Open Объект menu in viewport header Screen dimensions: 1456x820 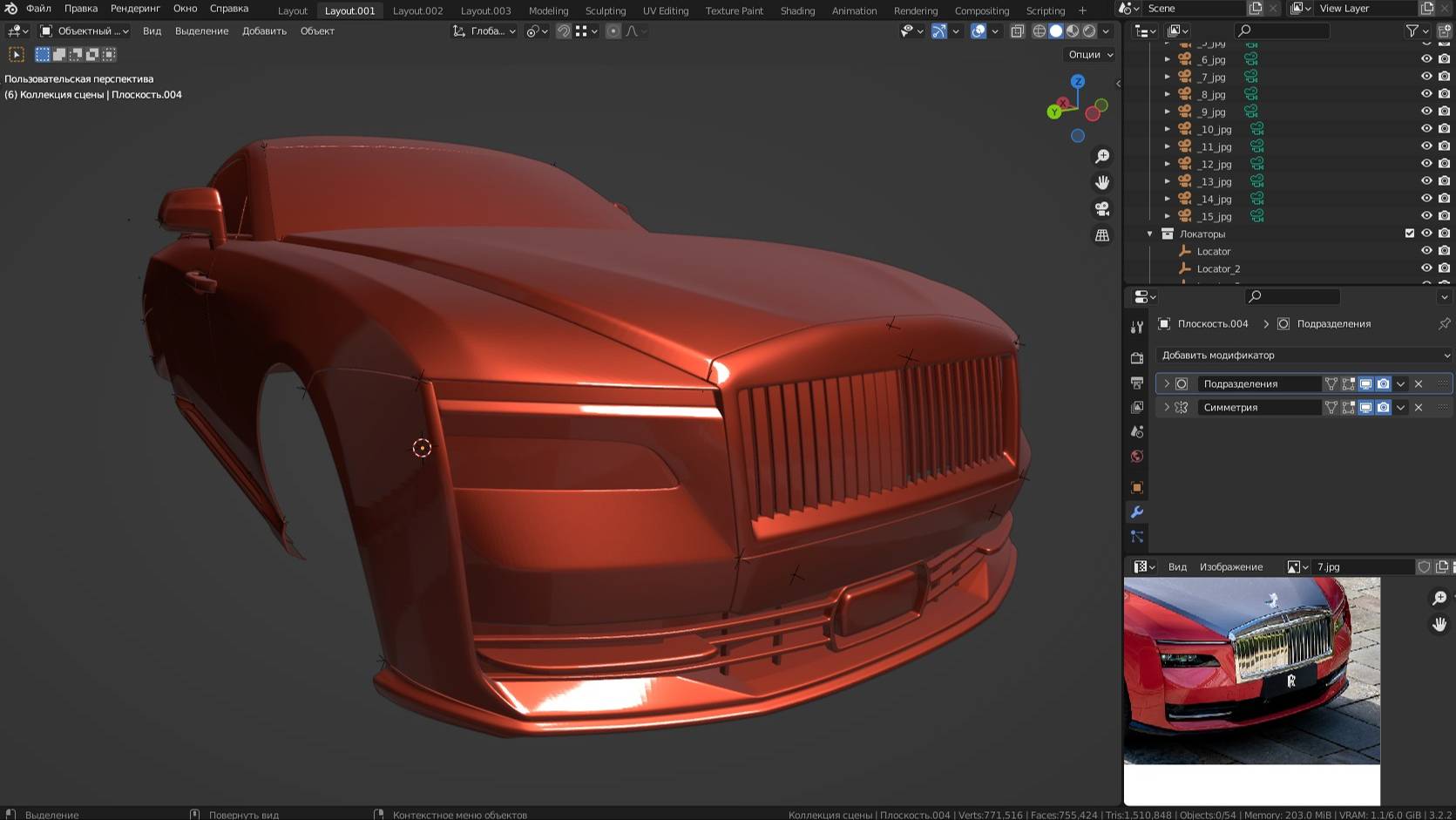(317, 30)
